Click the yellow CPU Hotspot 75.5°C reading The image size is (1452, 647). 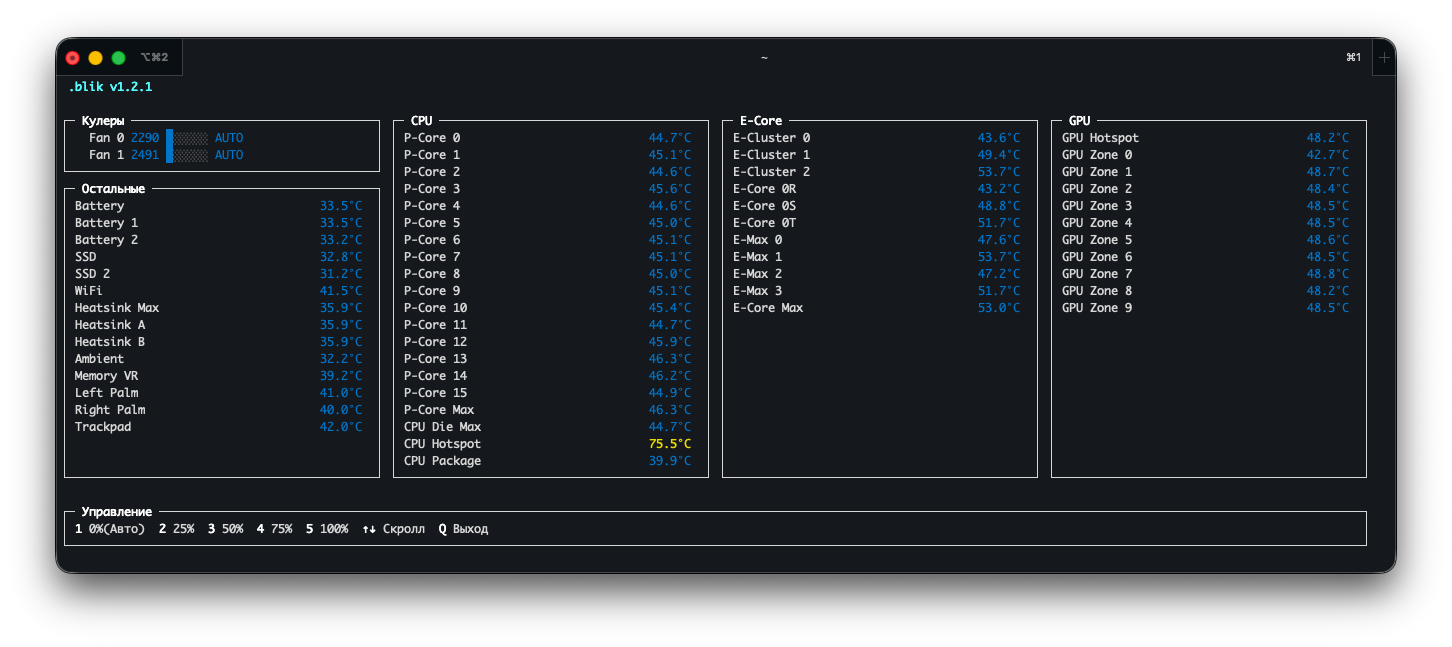[x=670, y=444]
